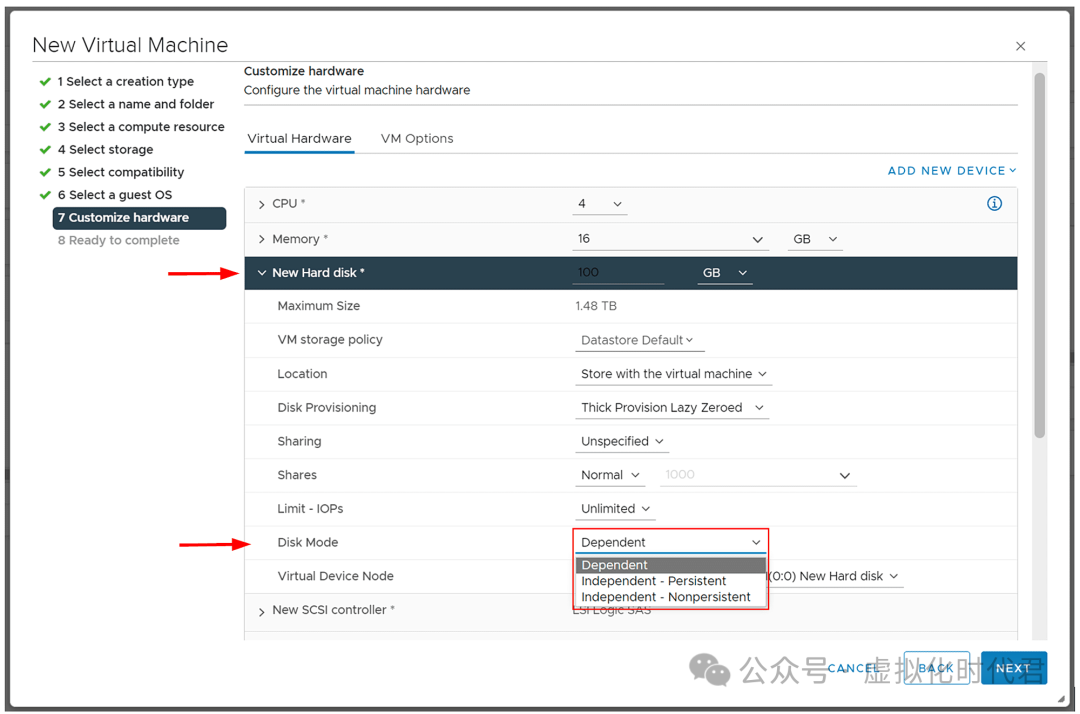Go to step 1 Select a creation type
This screenshot has height=714, width=1080.
pyautogui.click(x=125, y=82)
